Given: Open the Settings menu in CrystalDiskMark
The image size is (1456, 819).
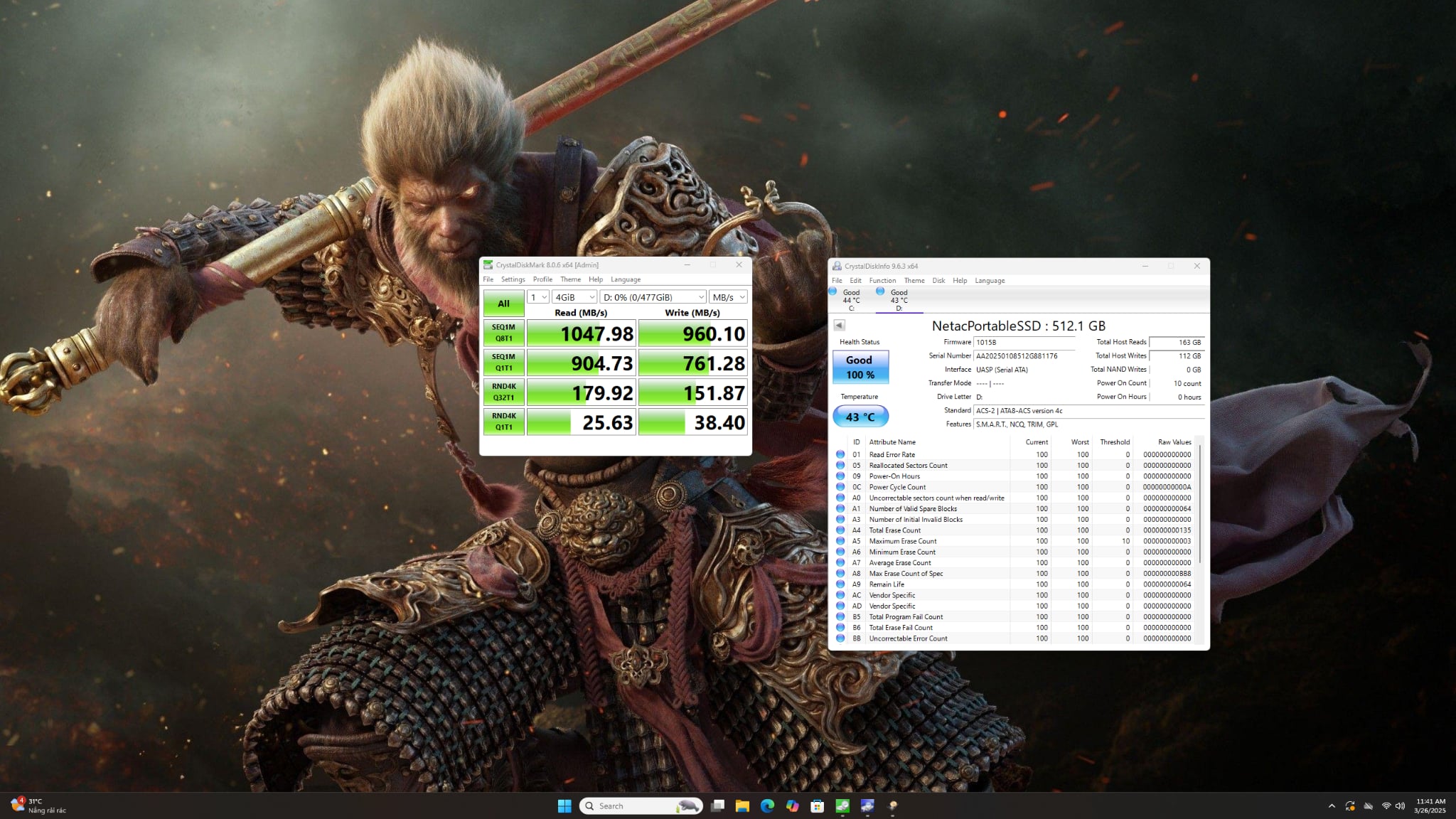Looking at the screenshot, I should point(513,279).
